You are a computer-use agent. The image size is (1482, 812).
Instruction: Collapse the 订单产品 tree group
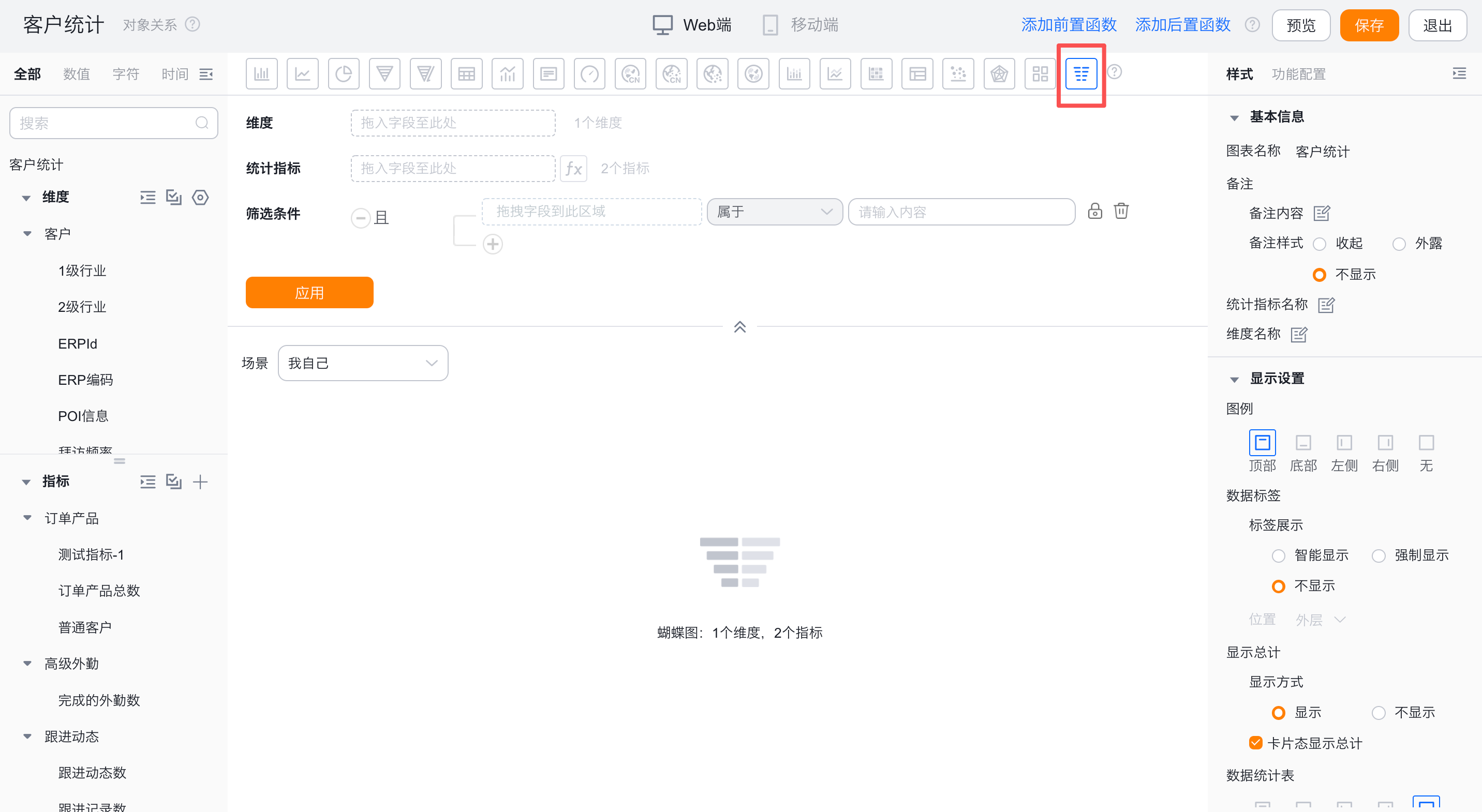(x=27, y=518)
